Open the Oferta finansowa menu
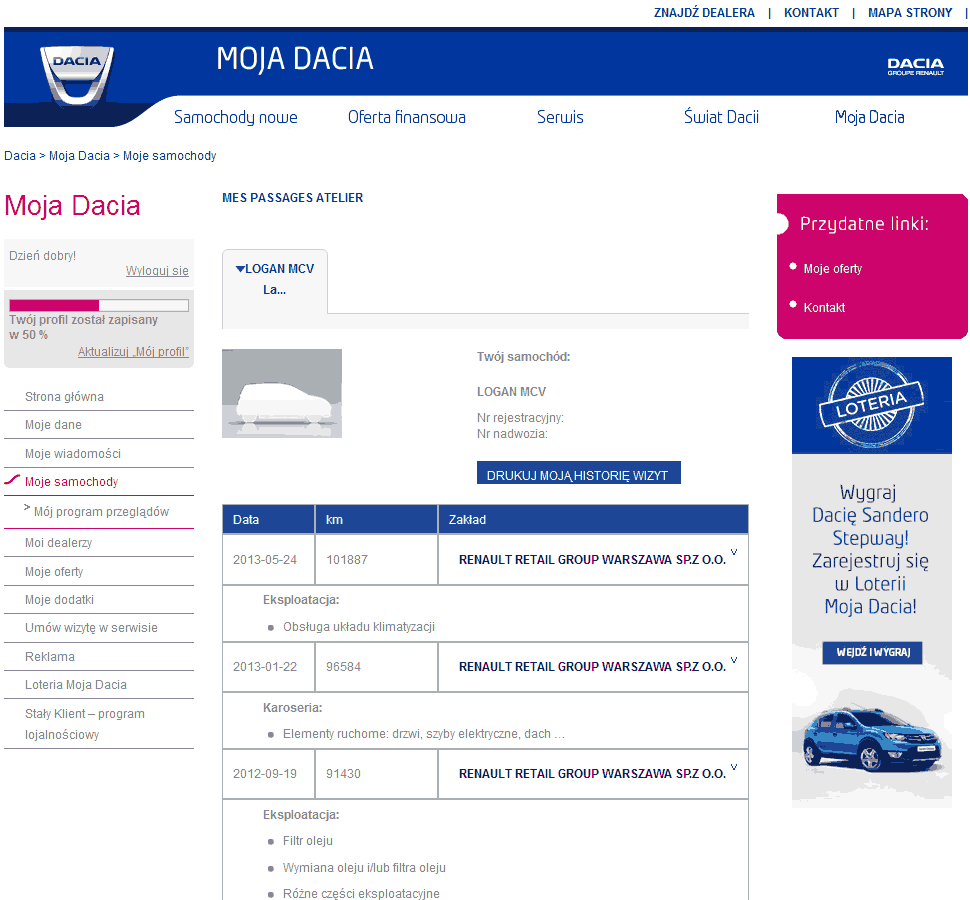Viewport: 970px width, 900px height. (x=406, y=117)
